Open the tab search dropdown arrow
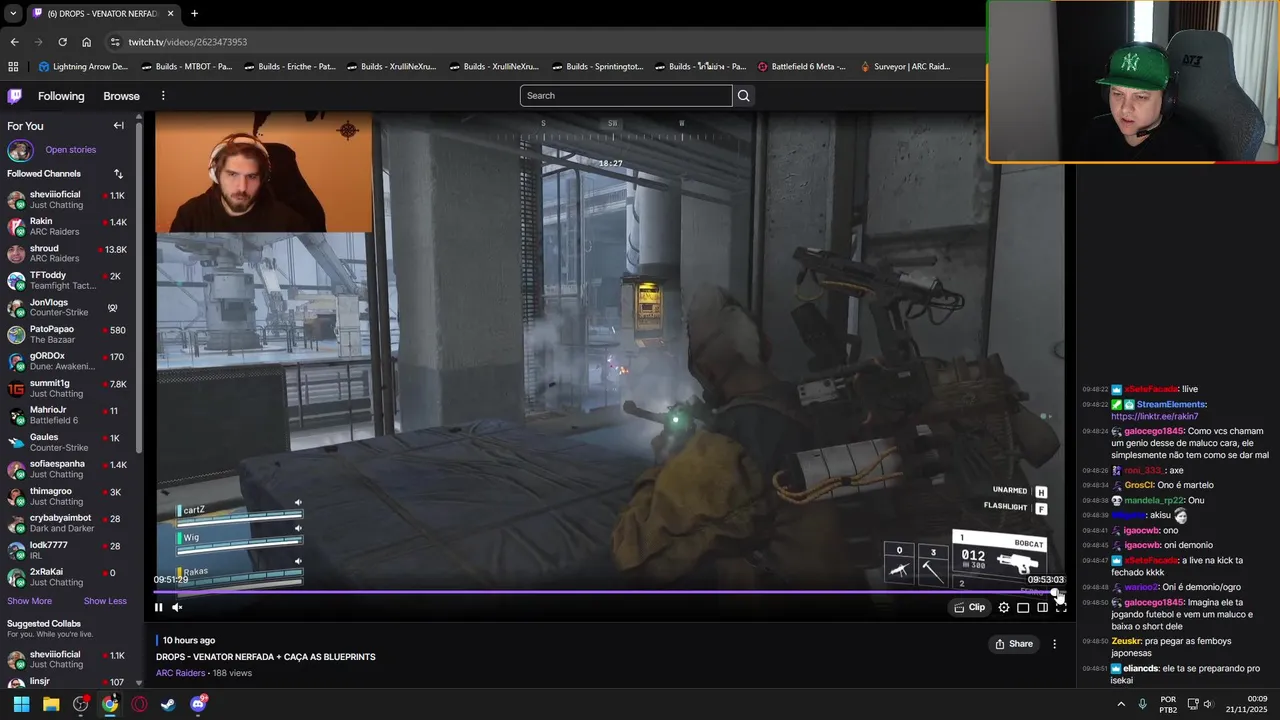The width and height of the screenshot is (1280, 720). tap(12, 13)
